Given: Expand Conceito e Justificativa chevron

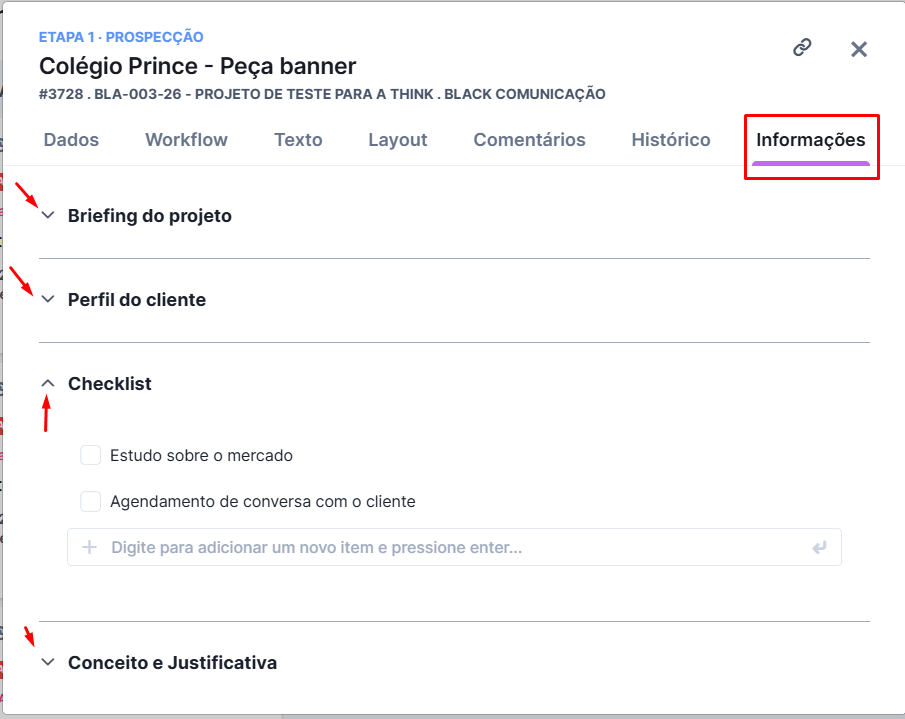Looking at the screenshot, I should coord(48,662).
